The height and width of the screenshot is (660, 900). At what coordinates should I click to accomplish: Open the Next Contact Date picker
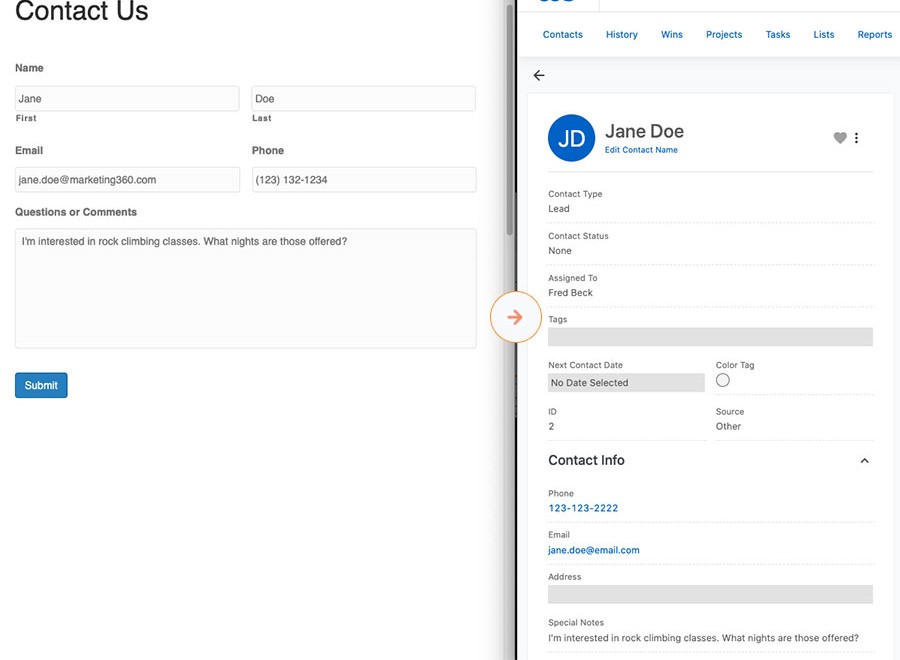(x=626, y=383)
